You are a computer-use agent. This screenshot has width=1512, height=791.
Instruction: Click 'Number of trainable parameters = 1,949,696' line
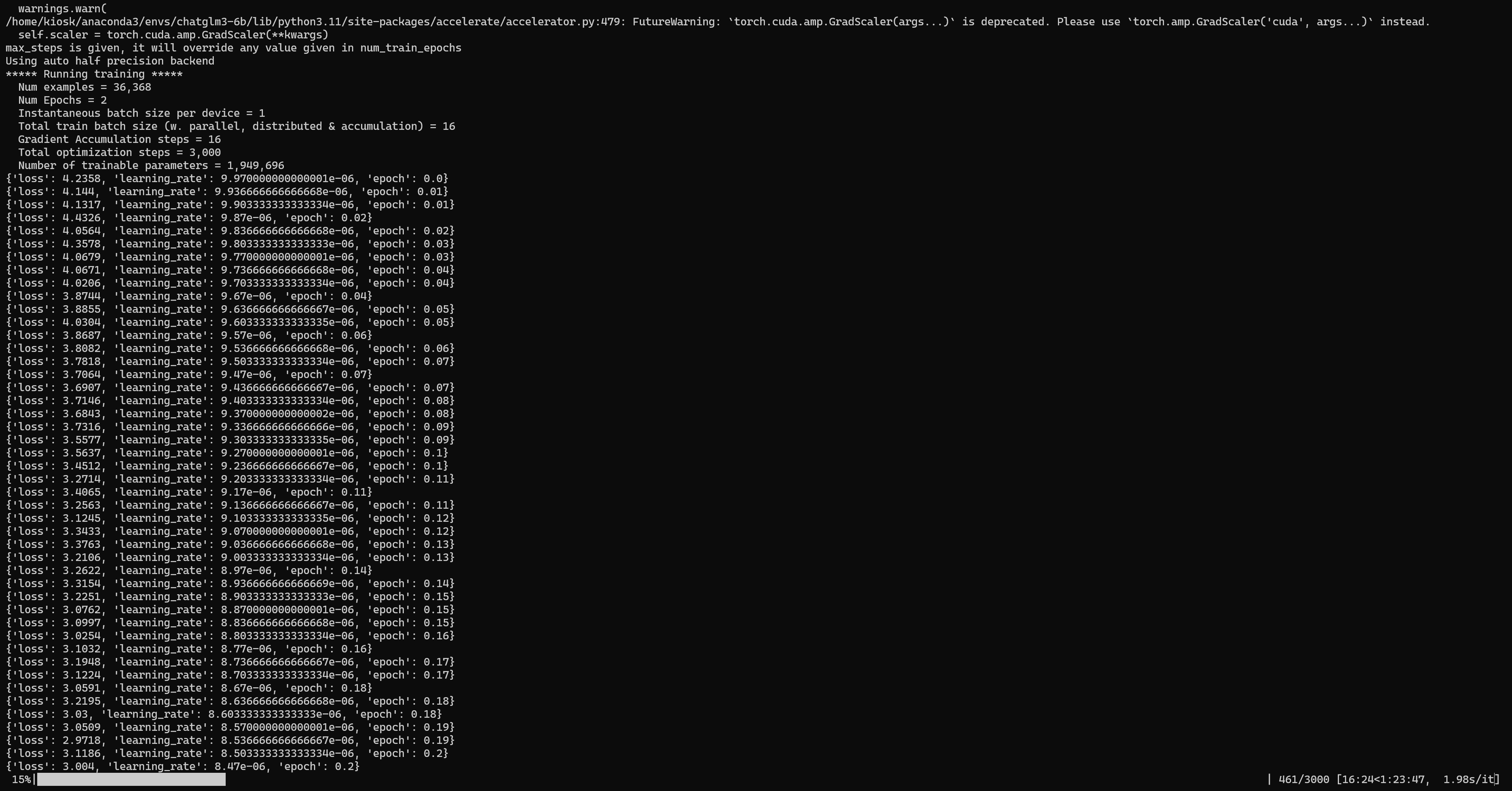pos(151,165)
